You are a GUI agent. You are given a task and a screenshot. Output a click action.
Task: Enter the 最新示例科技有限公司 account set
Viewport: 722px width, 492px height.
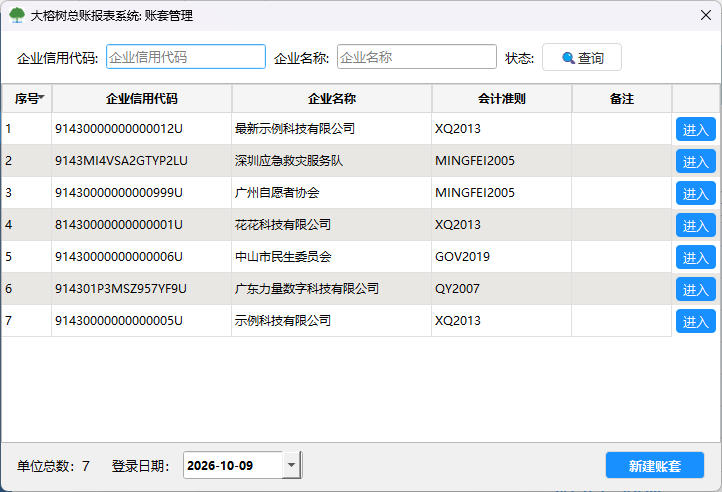click(695, 129)
